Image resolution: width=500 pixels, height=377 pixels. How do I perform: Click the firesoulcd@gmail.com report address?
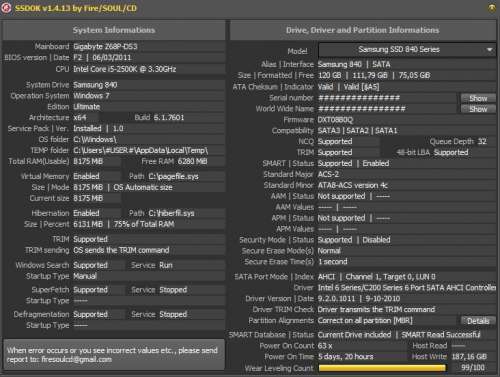77,360
